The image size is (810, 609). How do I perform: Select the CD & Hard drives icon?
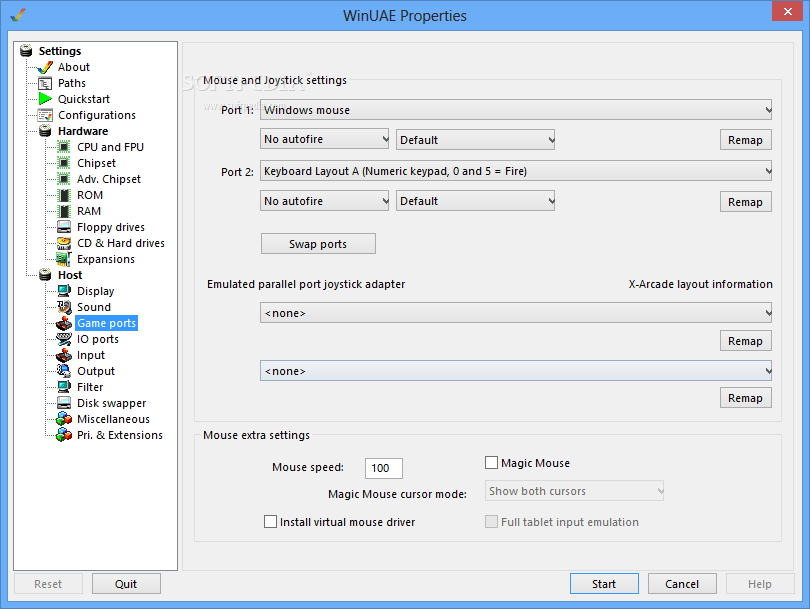(x=64, y=243)
